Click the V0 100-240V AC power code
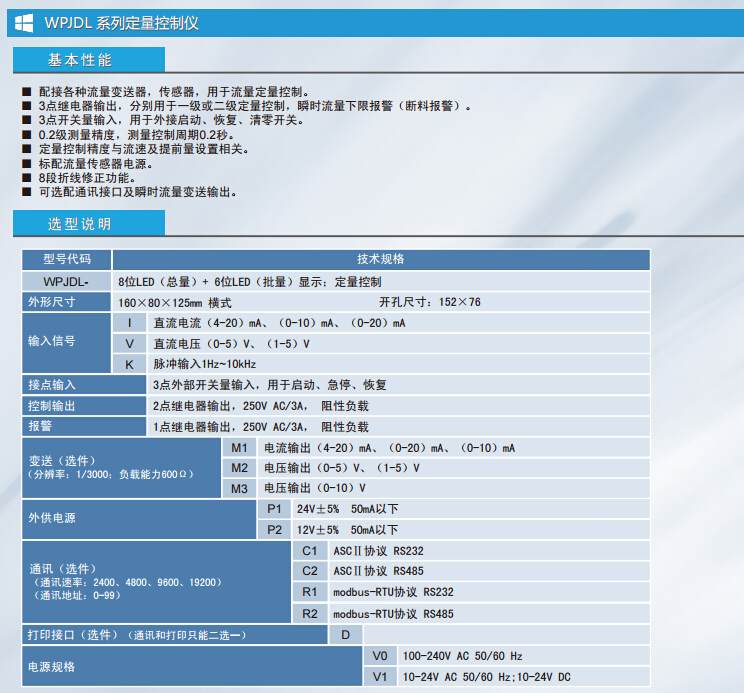 (379, 656)
